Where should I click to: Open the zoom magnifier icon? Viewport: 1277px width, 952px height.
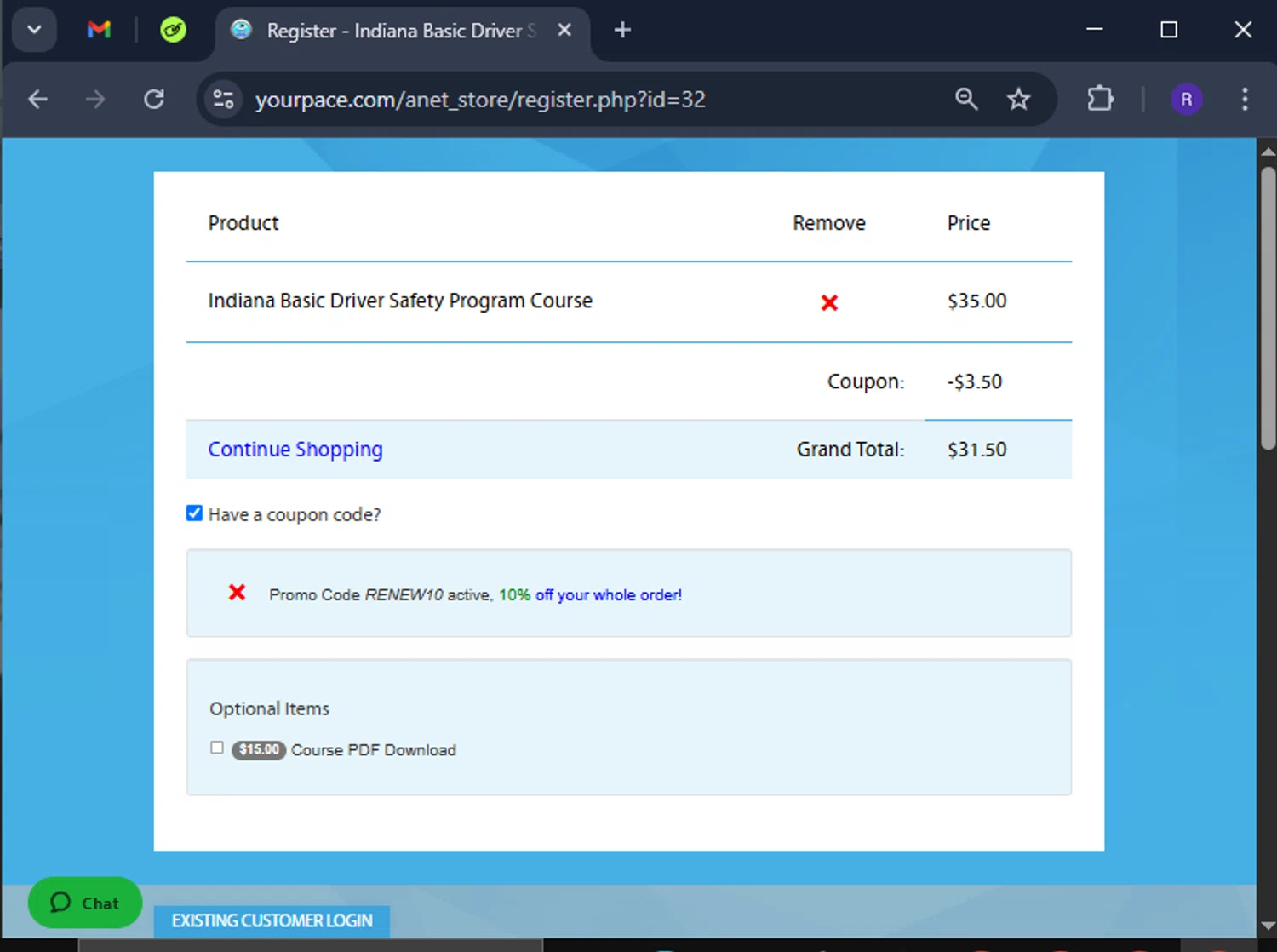(966, 100)
